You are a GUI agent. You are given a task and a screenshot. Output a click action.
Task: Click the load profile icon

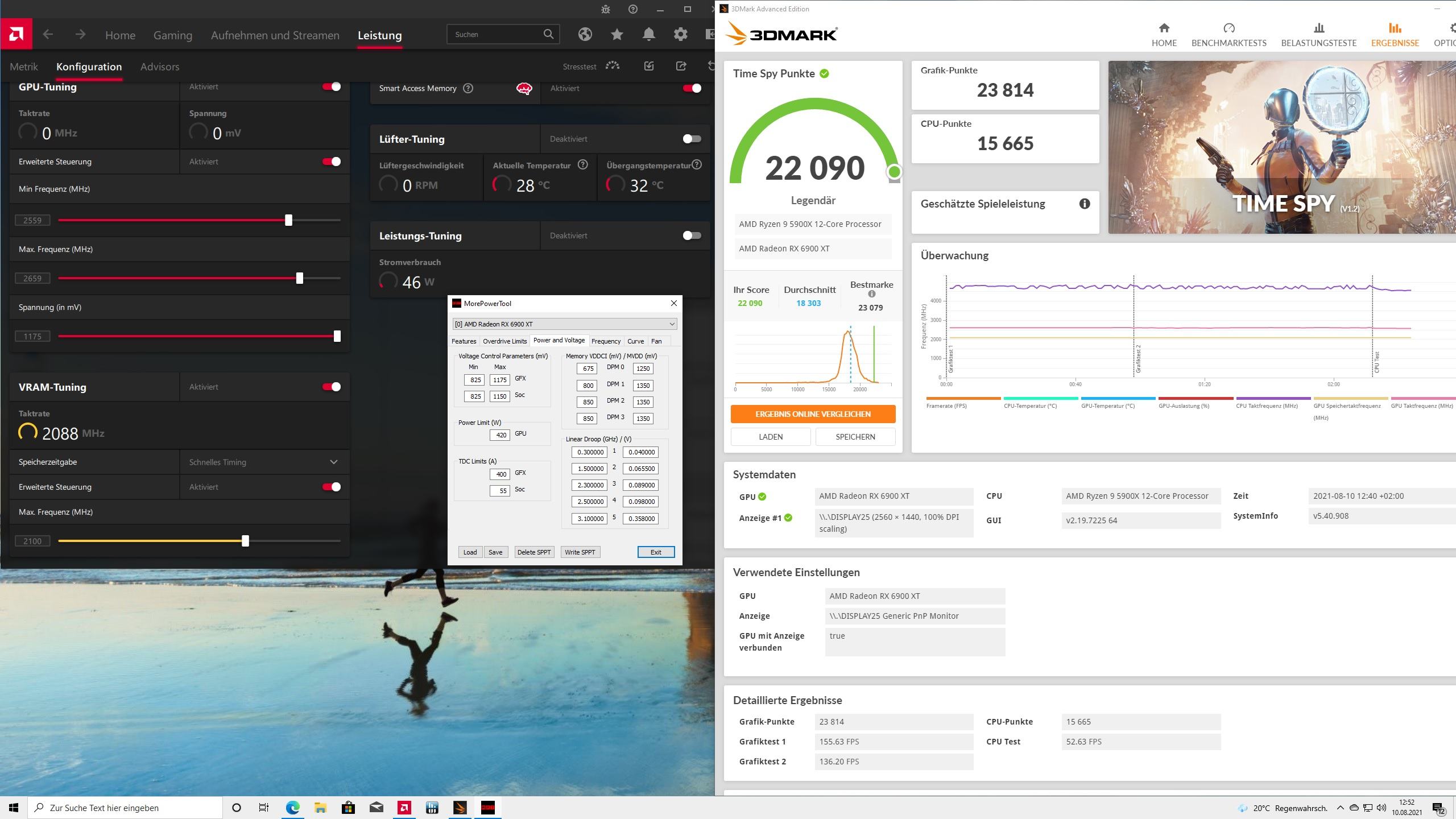coord(649,66)
